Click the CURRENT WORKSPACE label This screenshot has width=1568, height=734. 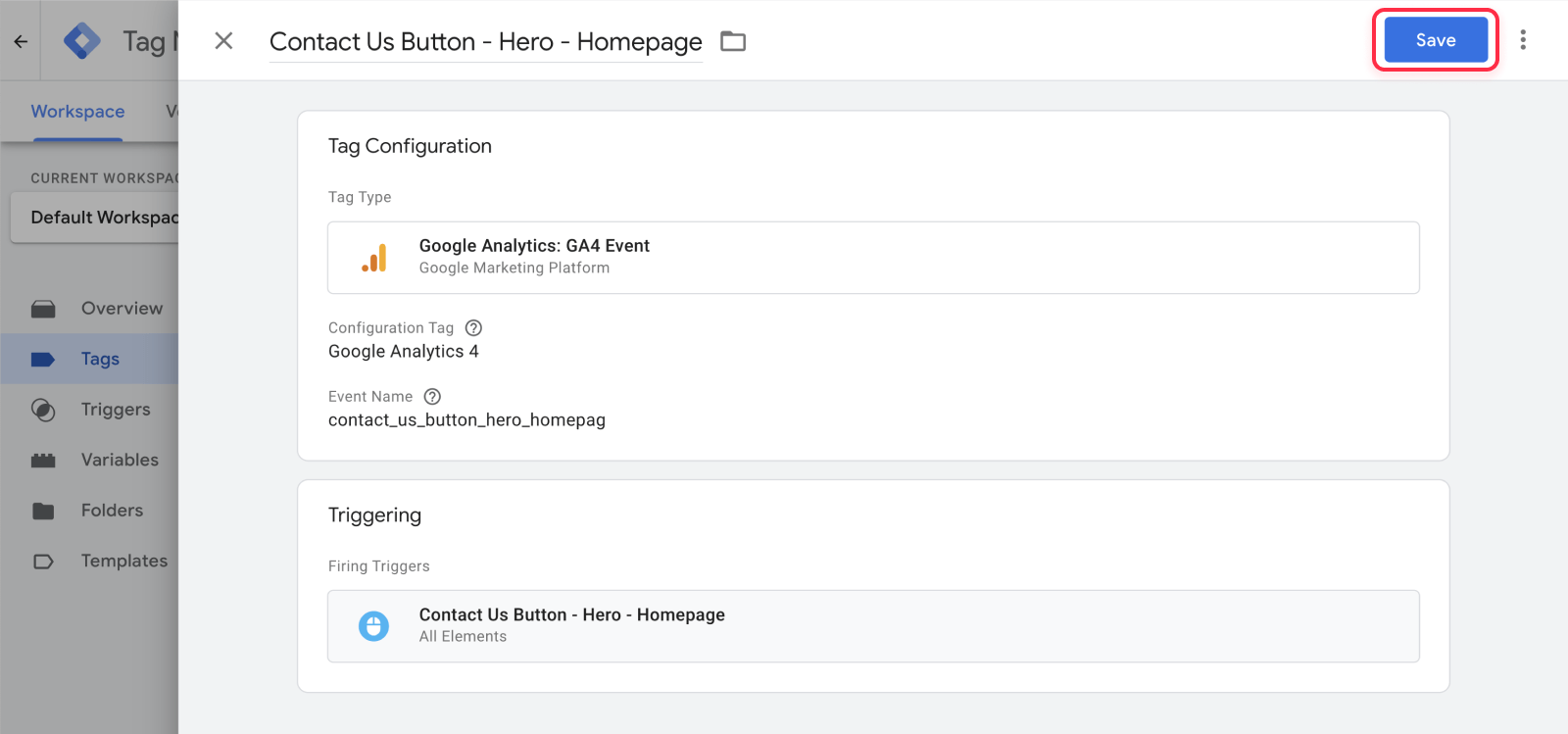coord(105,178)
